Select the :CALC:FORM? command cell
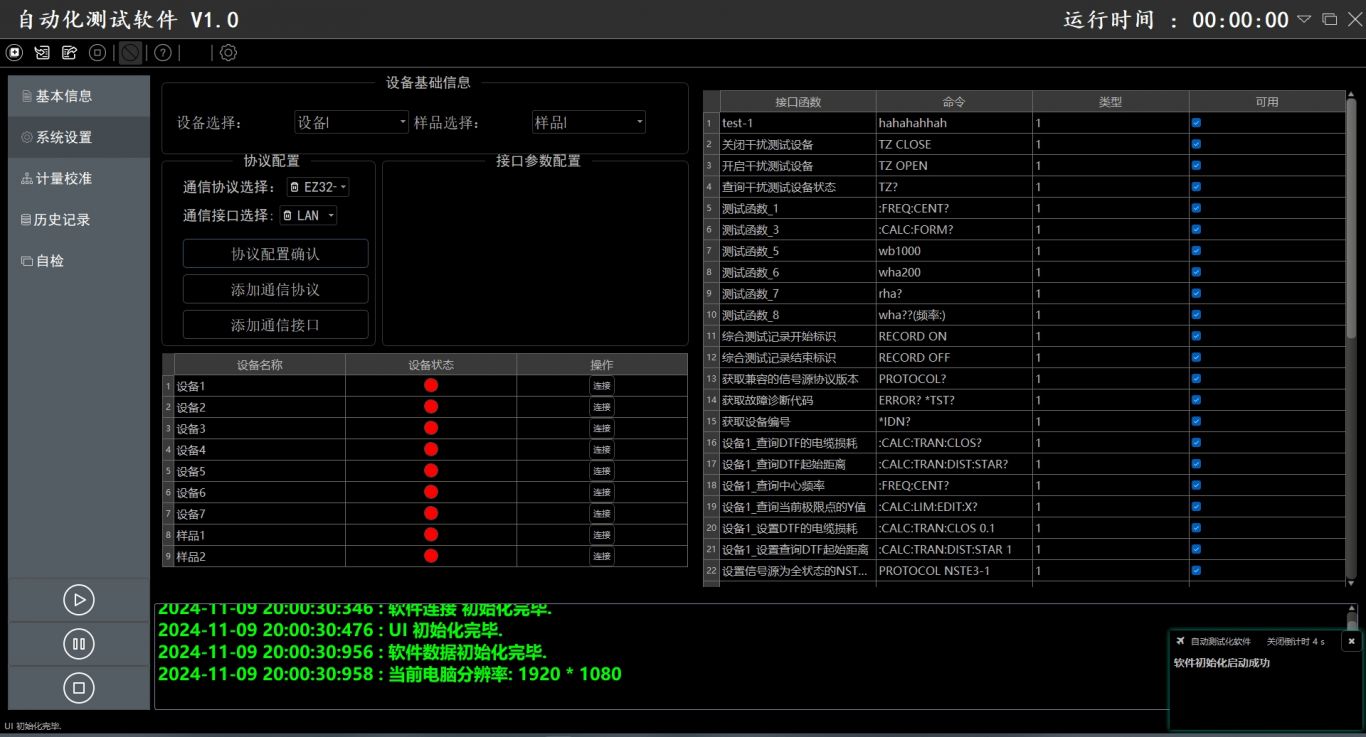 coord(954,230)
